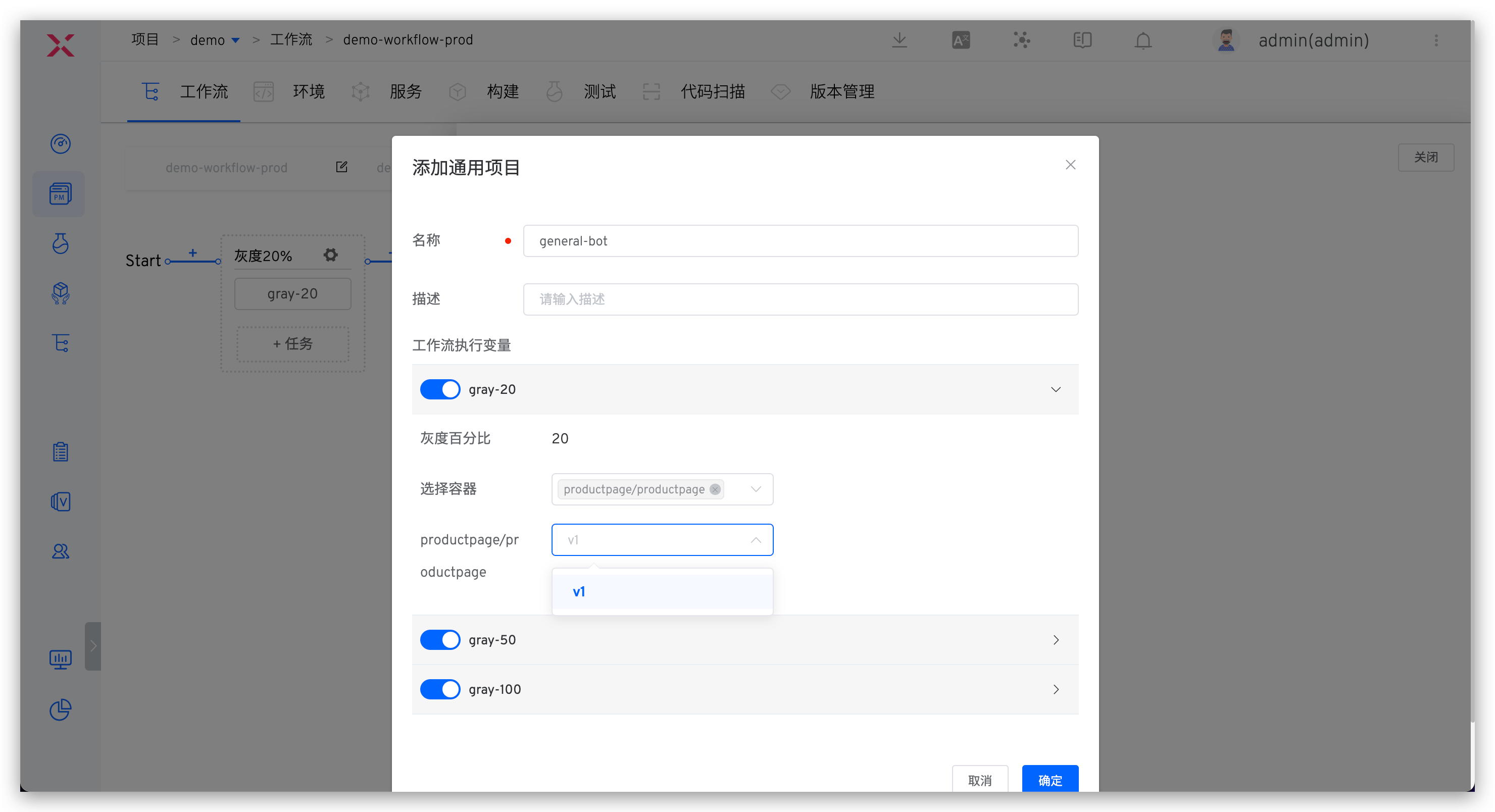Select v1 option in dropdown list
Screen dimensions: 1495x812
click(x=662, y=591)
